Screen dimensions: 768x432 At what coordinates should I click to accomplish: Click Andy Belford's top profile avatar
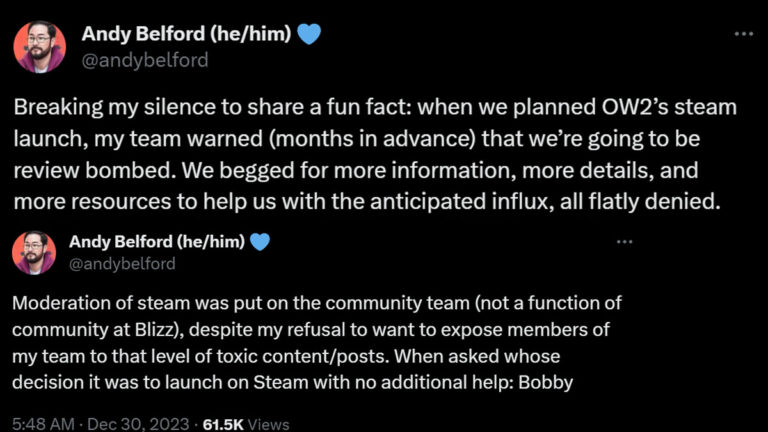40,47
